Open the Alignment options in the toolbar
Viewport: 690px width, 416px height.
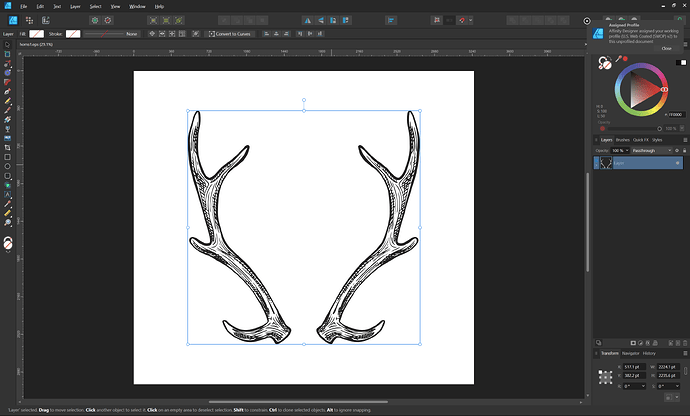click(x=391, y=20)
